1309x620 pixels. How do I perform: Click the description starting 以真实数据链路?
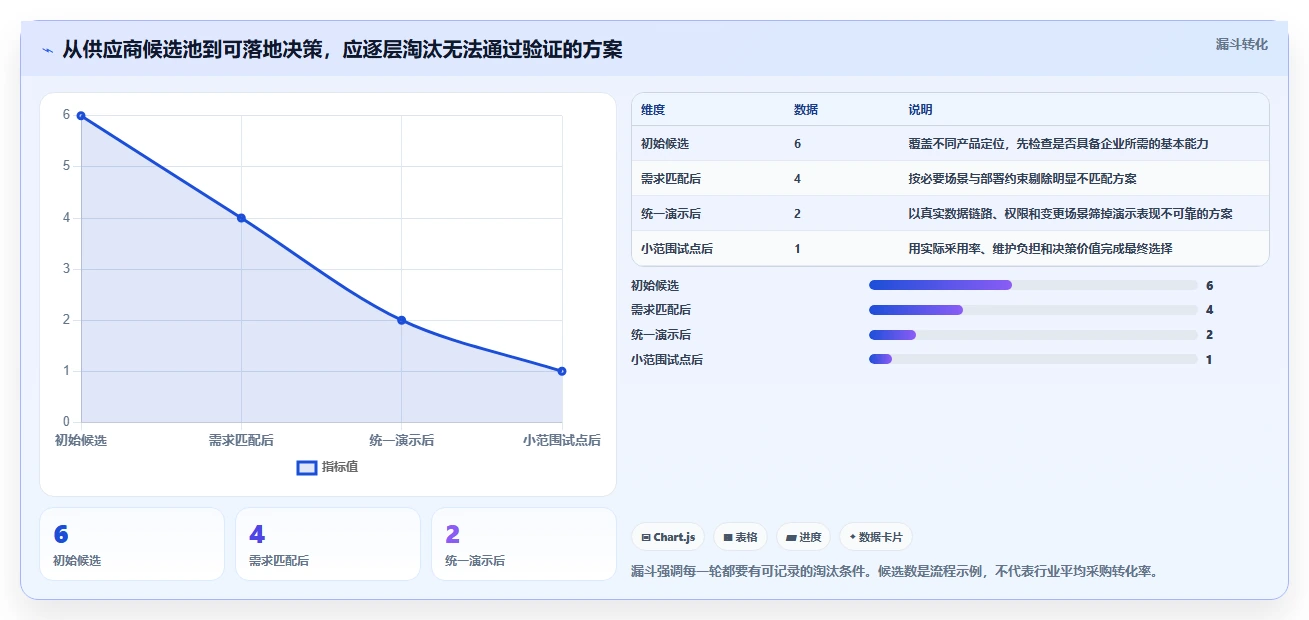[x=1070, y=214]
